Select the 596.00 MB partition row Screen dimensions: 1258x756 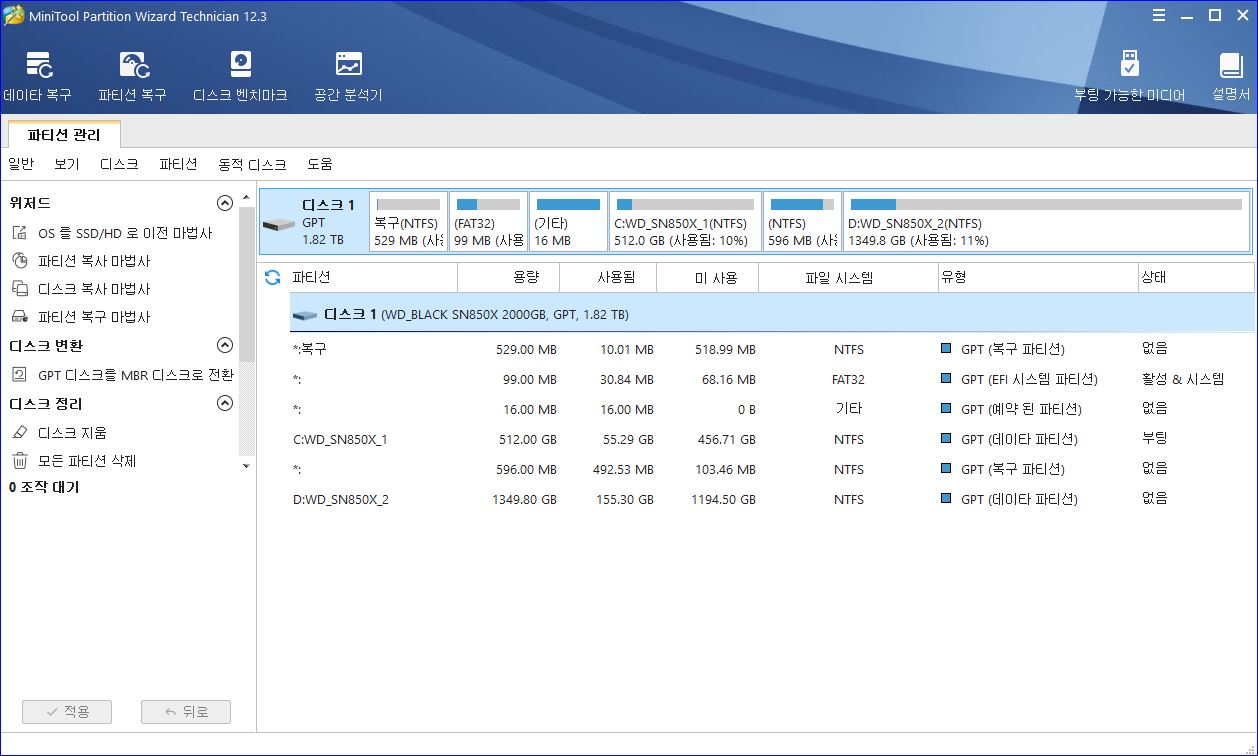click(x=772, y=469)
